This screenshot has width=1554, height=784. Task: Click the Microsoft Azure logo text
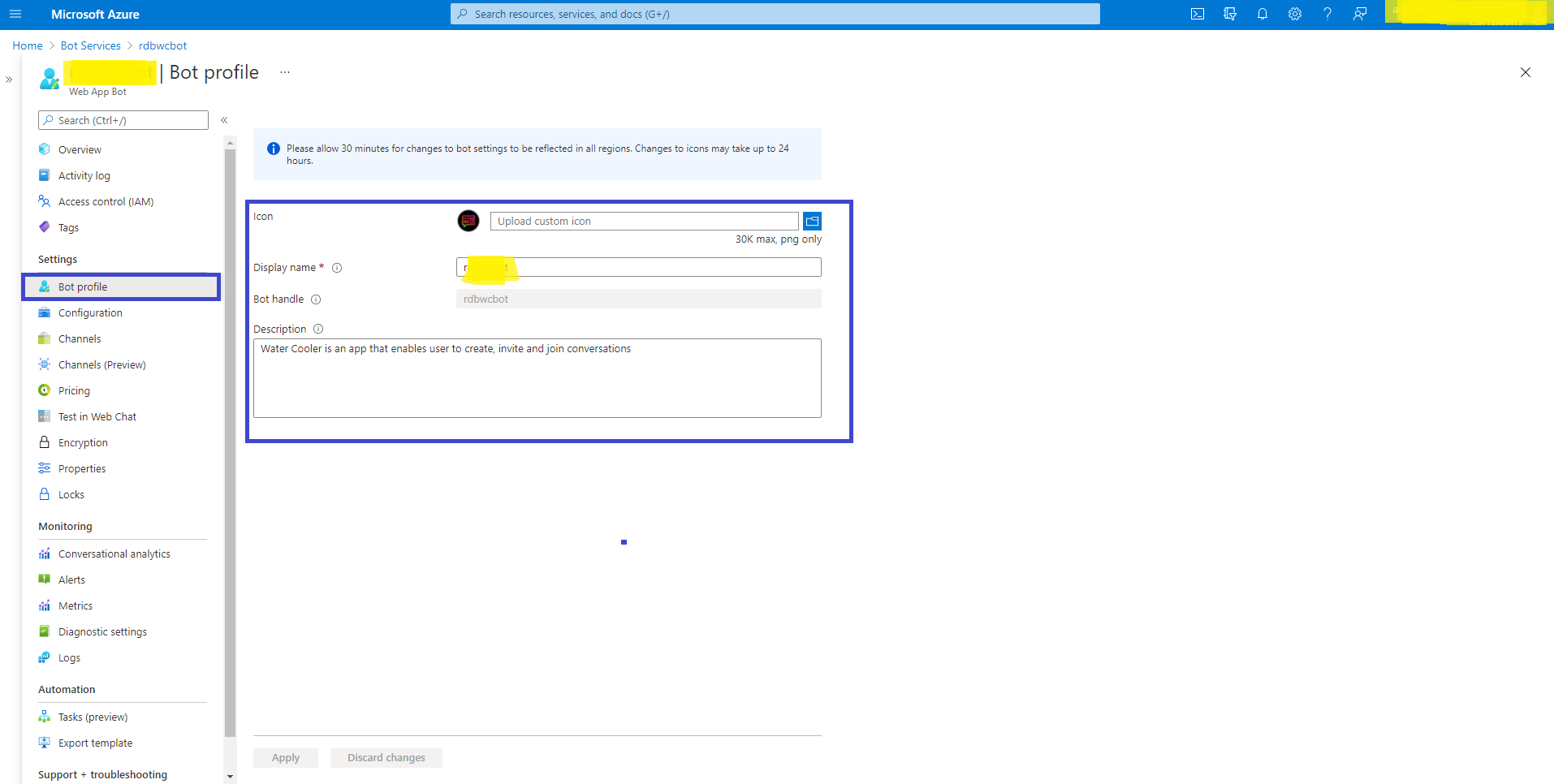click(95, 14)
